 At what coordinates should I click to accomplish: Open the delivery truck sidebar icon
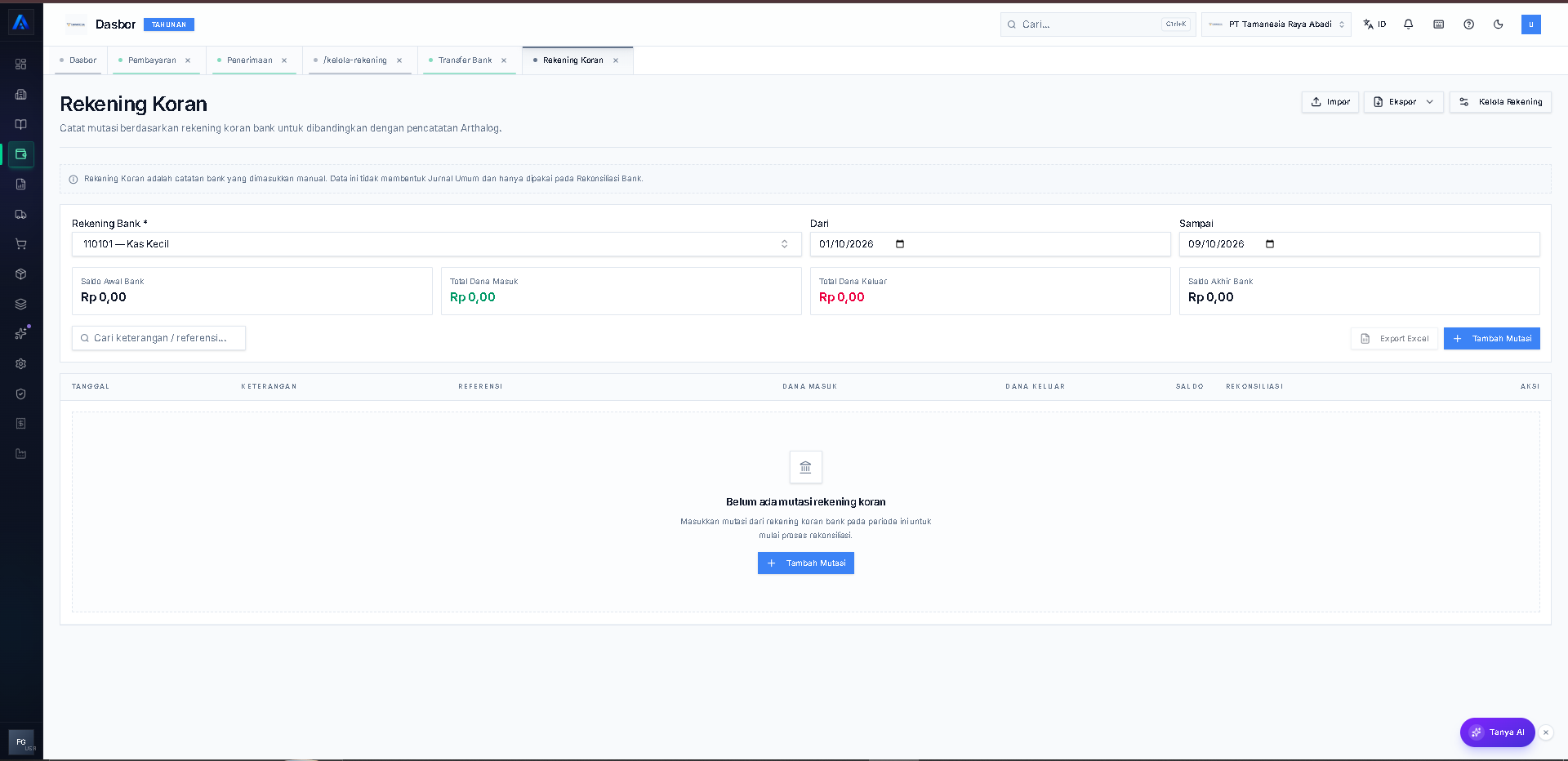click(21, 214)
